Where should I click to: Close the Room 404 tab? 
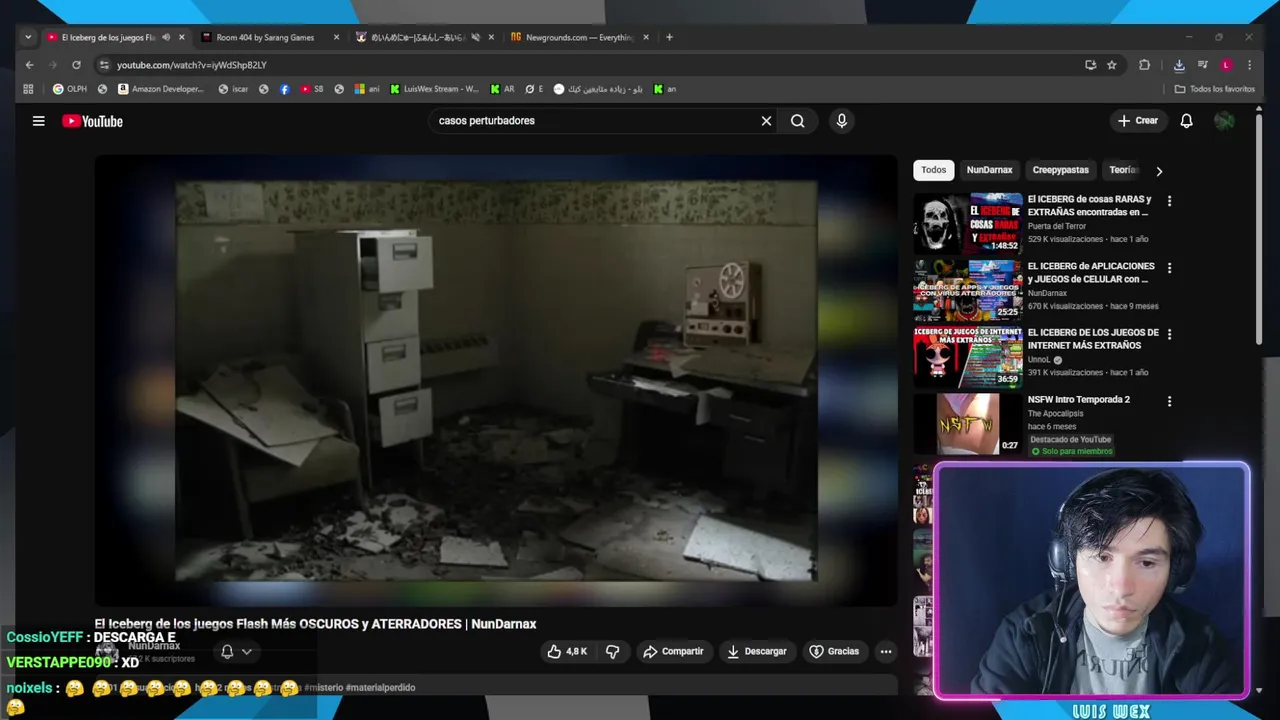coord(336,37)
